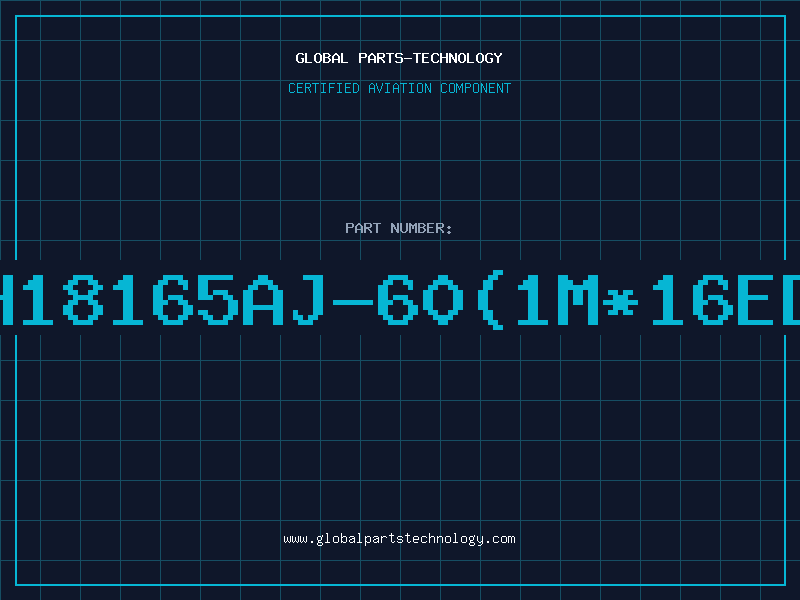Click the GLOBAL PARTS-TECHNOLOGY heading
Viewport: 800px width, 600px height.
click(399, 58)
